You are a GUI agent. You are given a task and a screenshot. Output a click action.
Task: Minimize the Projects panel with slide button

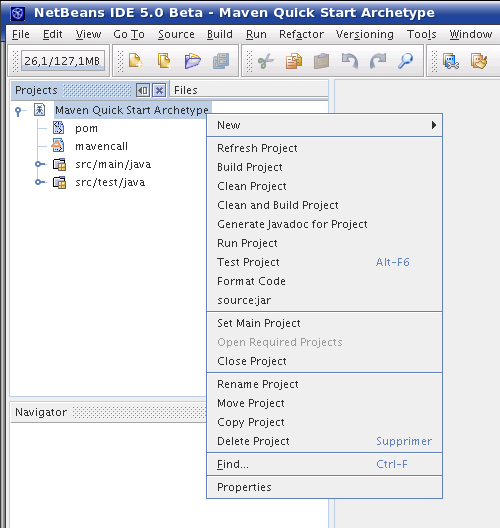point(143,90)
